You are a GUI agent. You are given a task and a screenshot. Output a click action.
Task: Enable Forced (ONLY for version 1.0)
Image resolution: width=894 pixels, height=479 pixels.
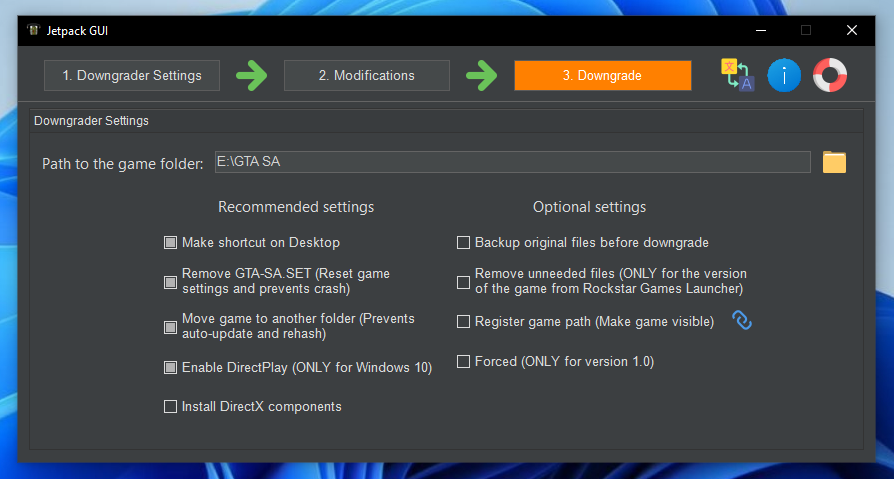tap(464, 362)
